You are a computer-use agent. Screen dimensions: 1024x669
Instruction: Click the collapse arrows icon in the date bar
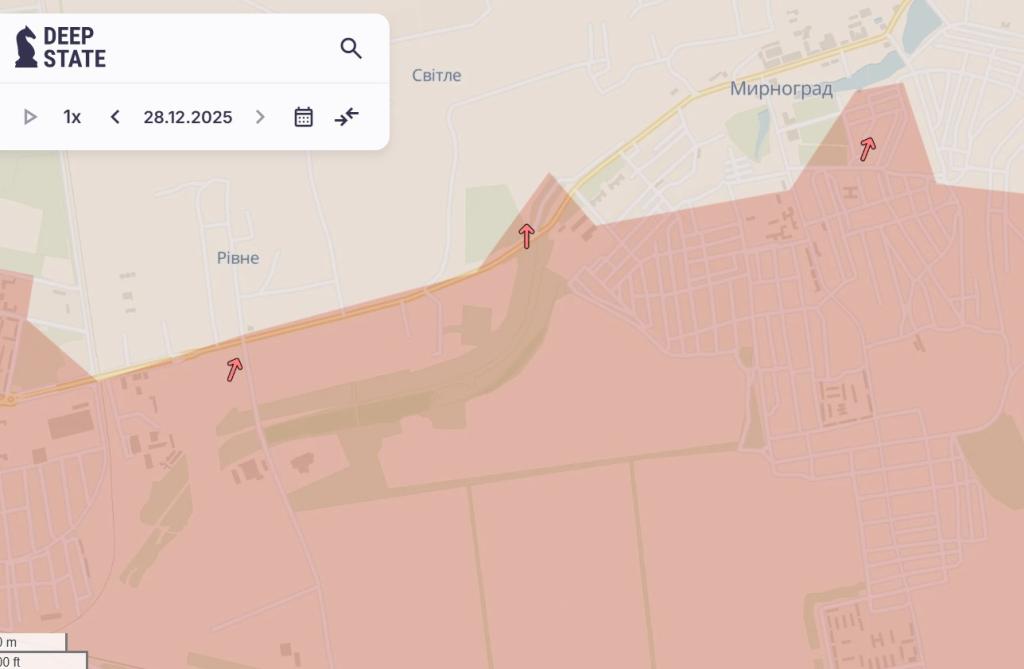click(x=347, y=117)
